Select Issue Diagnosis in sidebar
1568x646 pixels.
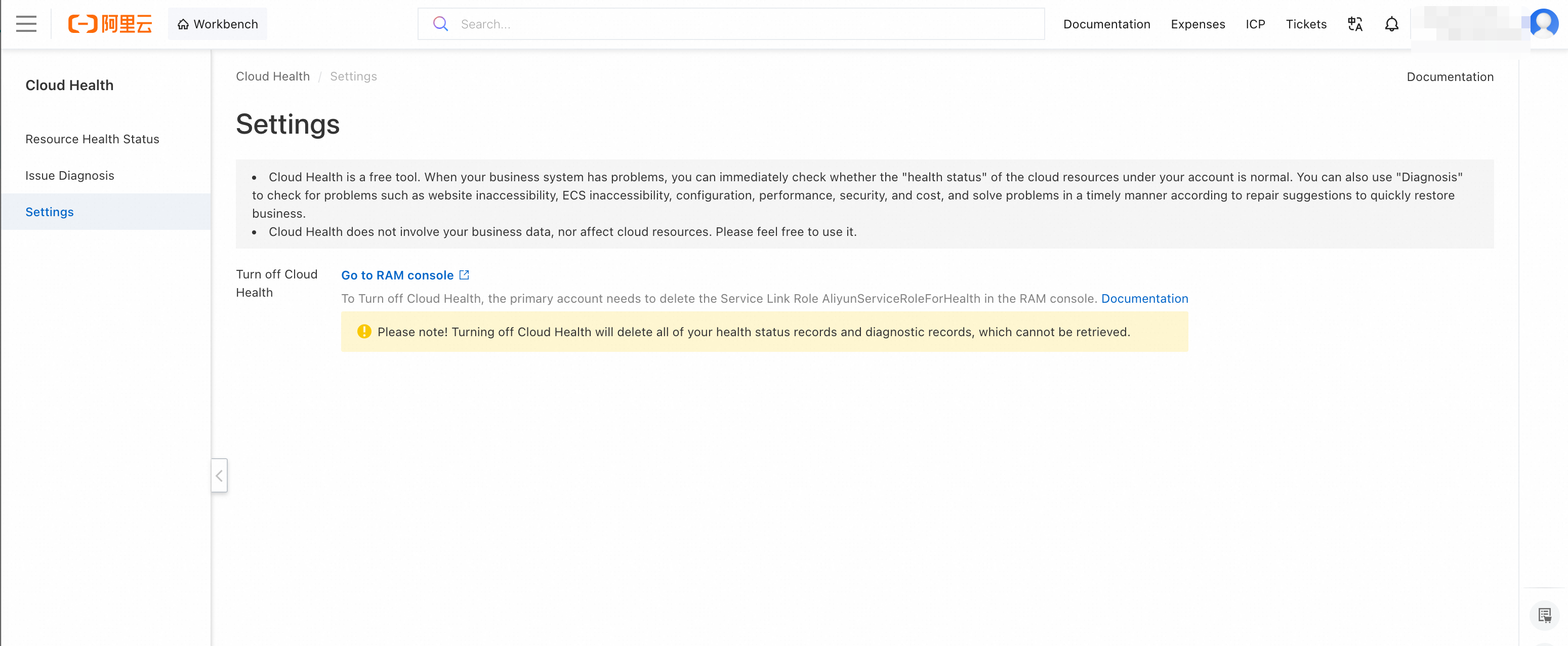pyautogui.click(x=106, y=175)
